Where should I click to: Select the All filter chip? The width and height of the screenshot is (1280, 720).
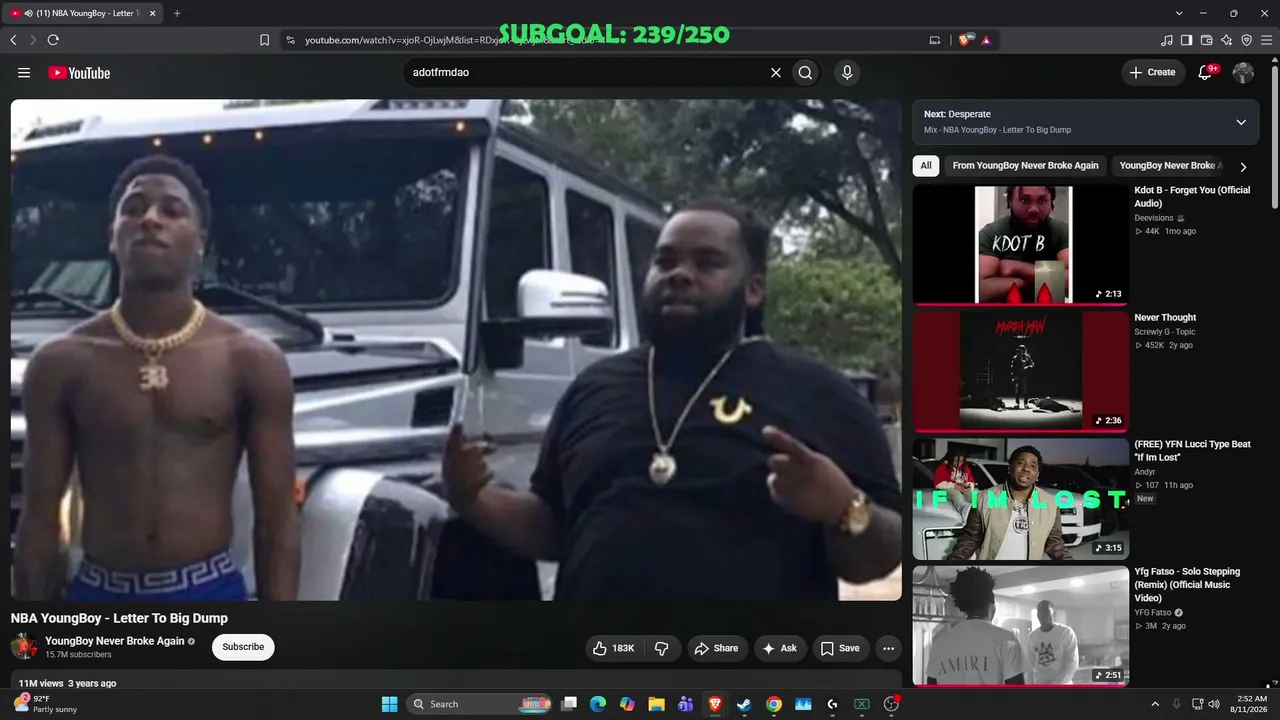[926, 166]
